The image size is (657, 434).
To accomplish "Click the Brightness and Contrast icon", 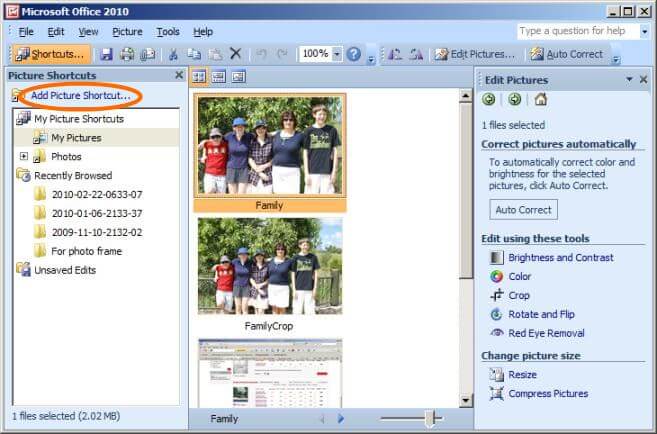I will coord(497,257).
